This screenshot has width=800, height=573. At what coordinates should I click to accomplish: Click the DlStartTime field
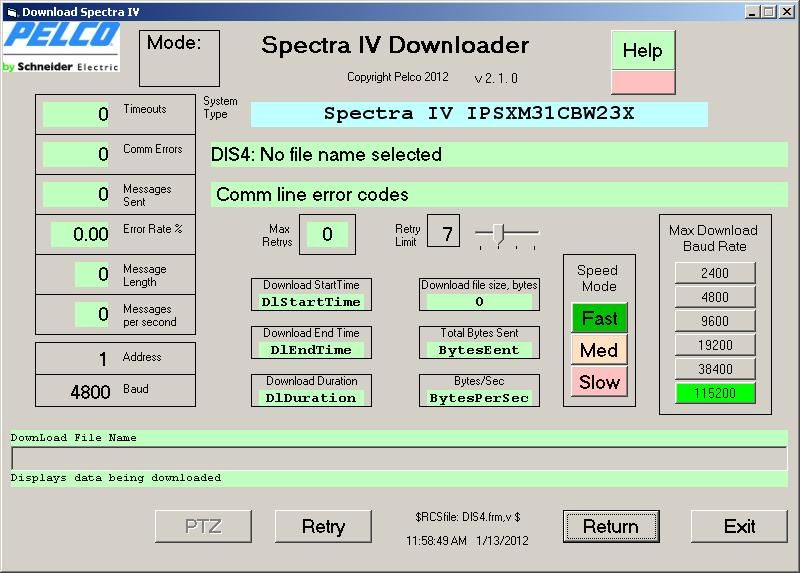point(311,302)
